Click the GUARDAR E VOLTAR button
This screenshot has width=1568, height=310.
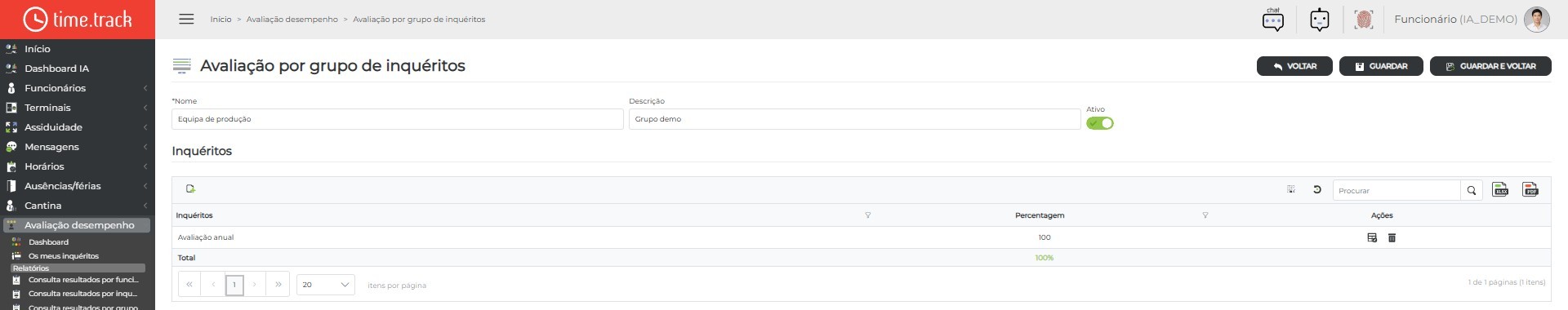1490,66
